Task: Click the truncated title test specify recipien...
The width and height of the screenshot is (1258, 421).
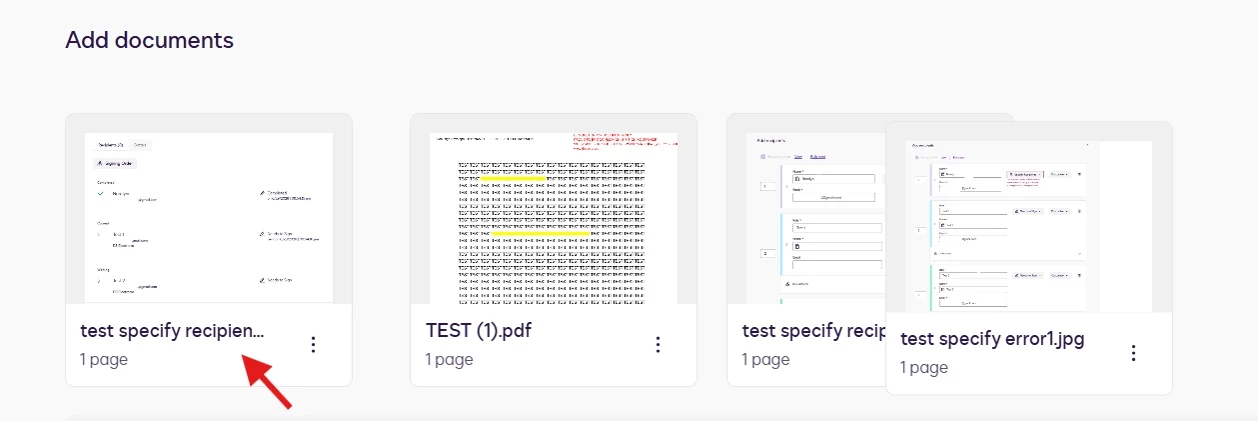Action: point(172,331)
